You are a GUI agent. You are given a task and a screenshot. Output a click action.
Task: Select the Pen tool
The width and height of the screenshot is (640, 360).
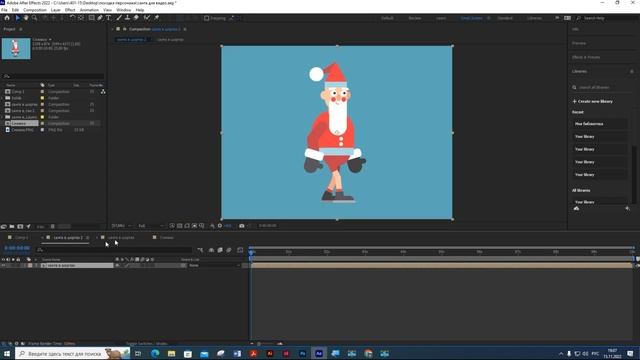[x=100, y=18]
